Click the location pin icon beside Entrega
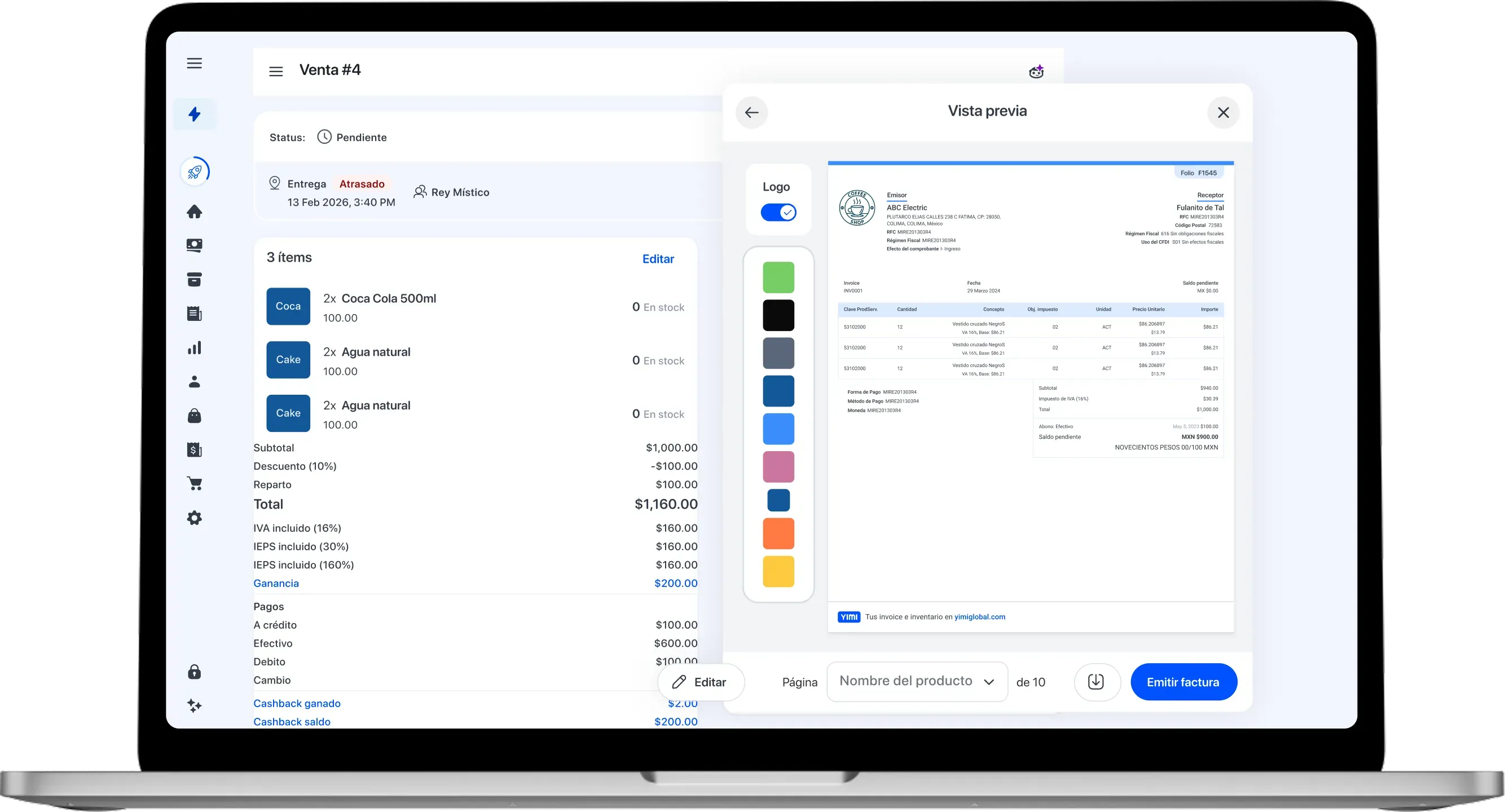The image size is (1505, 812). (275, 183)
